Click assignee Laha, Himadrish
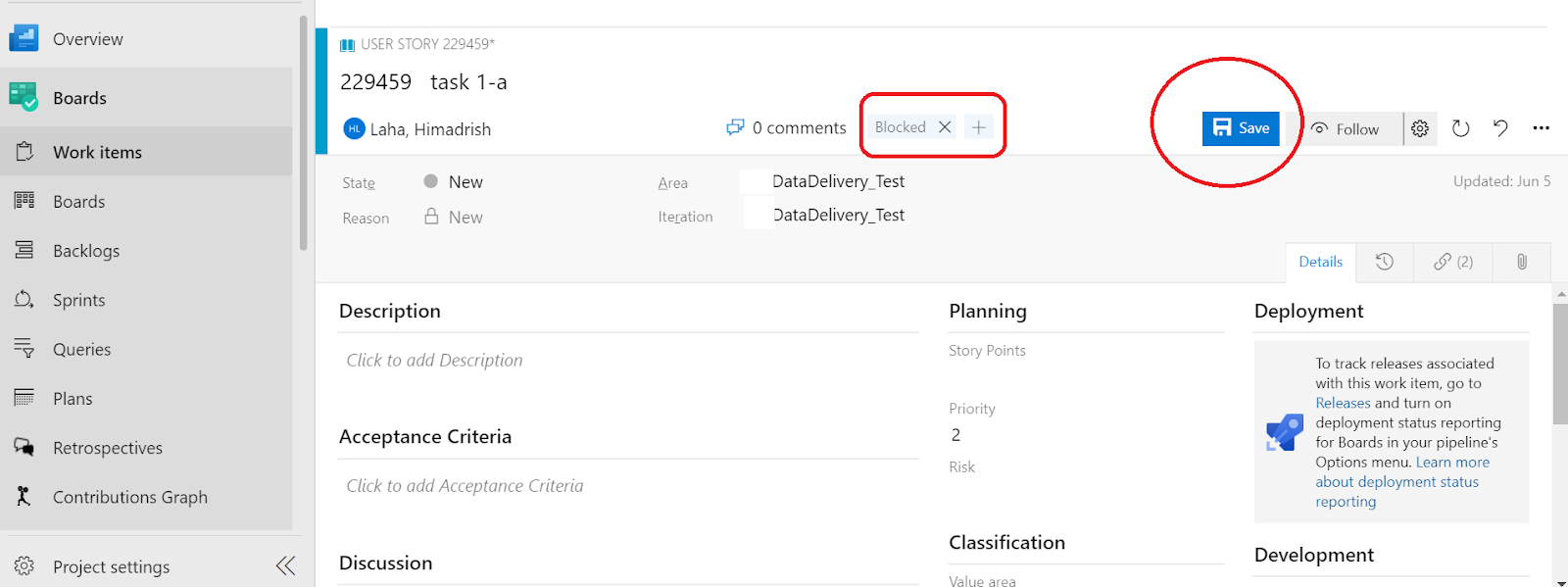 click(430, 129)
